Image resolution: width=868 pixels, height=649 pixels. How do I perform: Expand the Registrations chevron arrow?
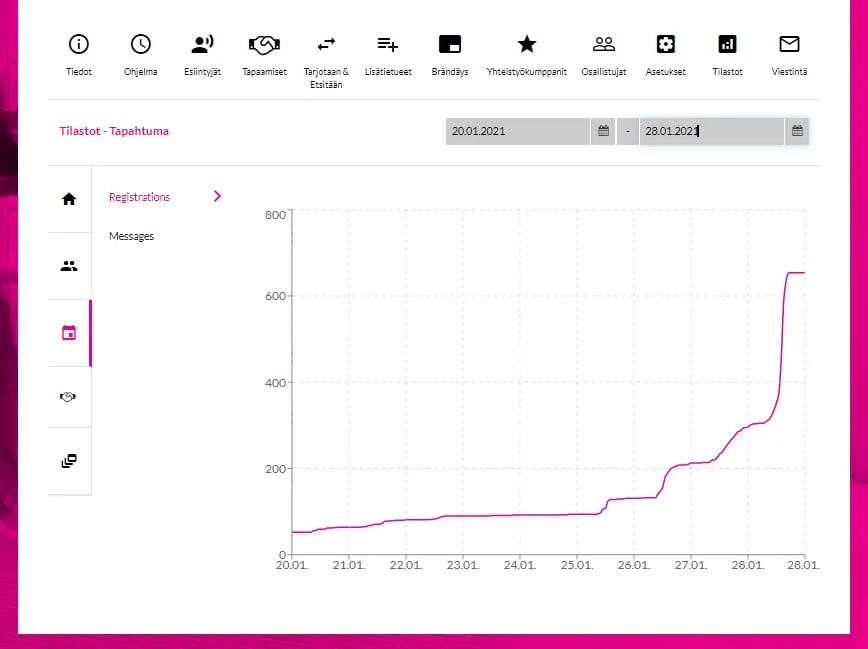pos(218,196)
